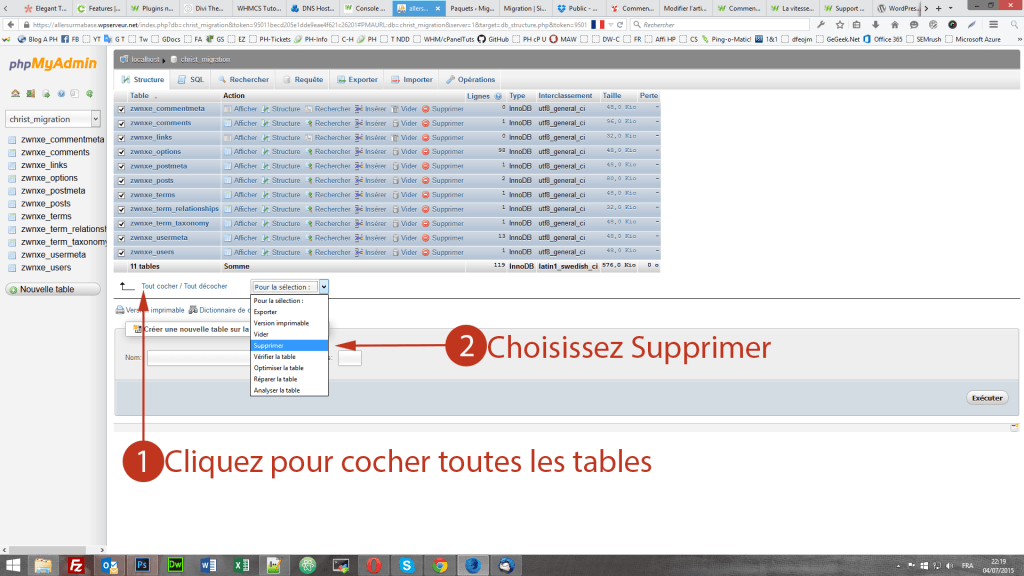Uncheck the zwnxe_usermeta table checkbox
Viewport: 1024px width, 576px height.
tap(121, 238)
